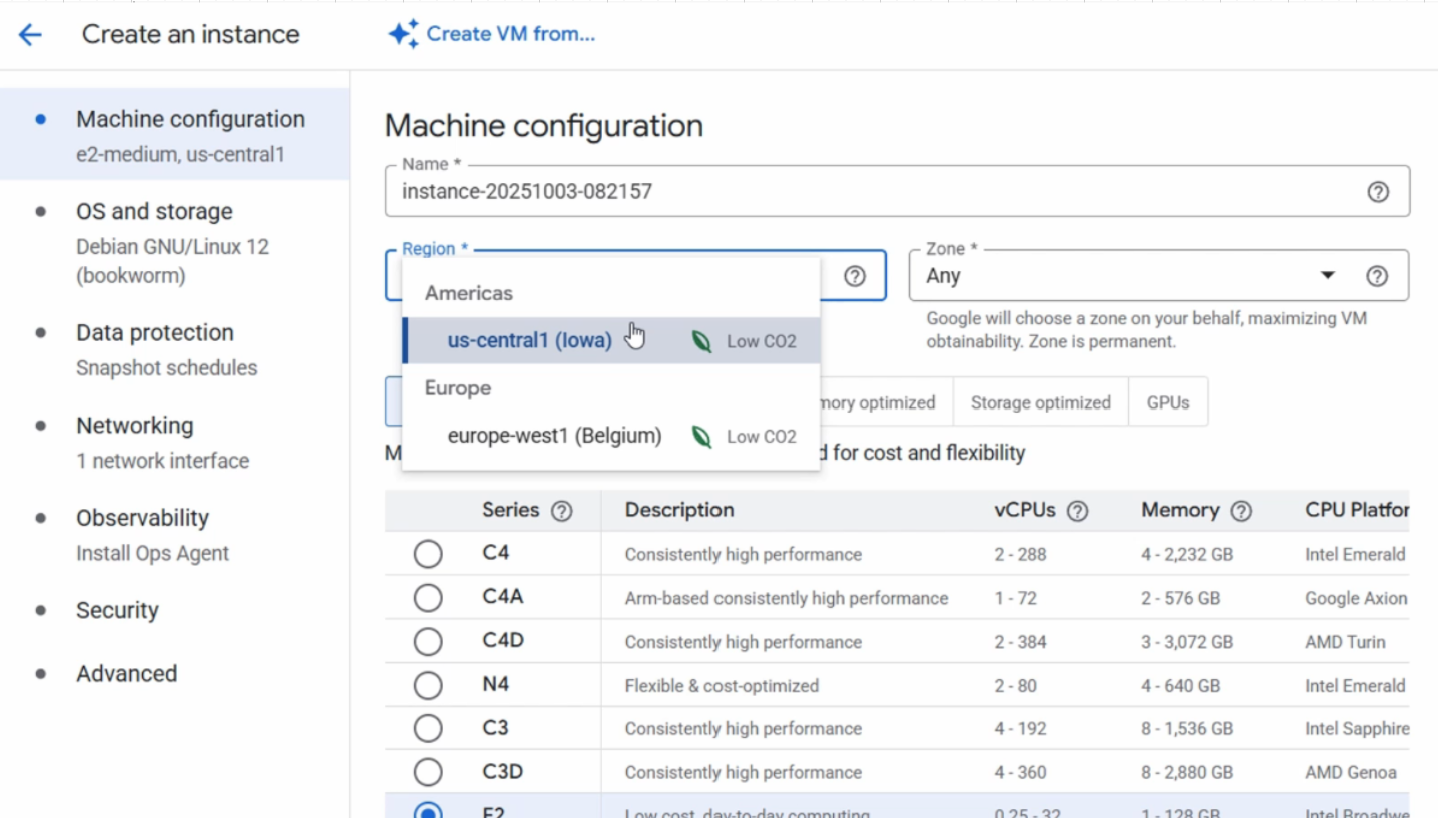Select the C4 series radio button
The image size is (1438, 818).
[428, 554]
